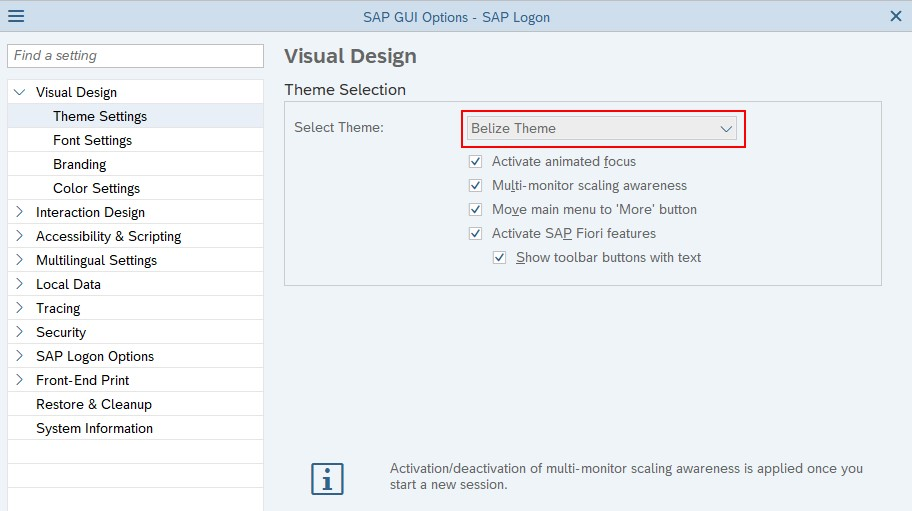
Task: Collapse the Visual Design node
Action: 20,92
